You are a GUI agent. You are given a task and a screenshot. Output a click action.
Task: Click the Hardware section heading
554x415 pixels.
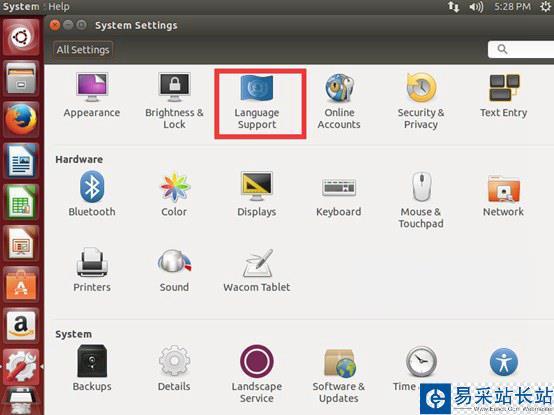point(79,159)
